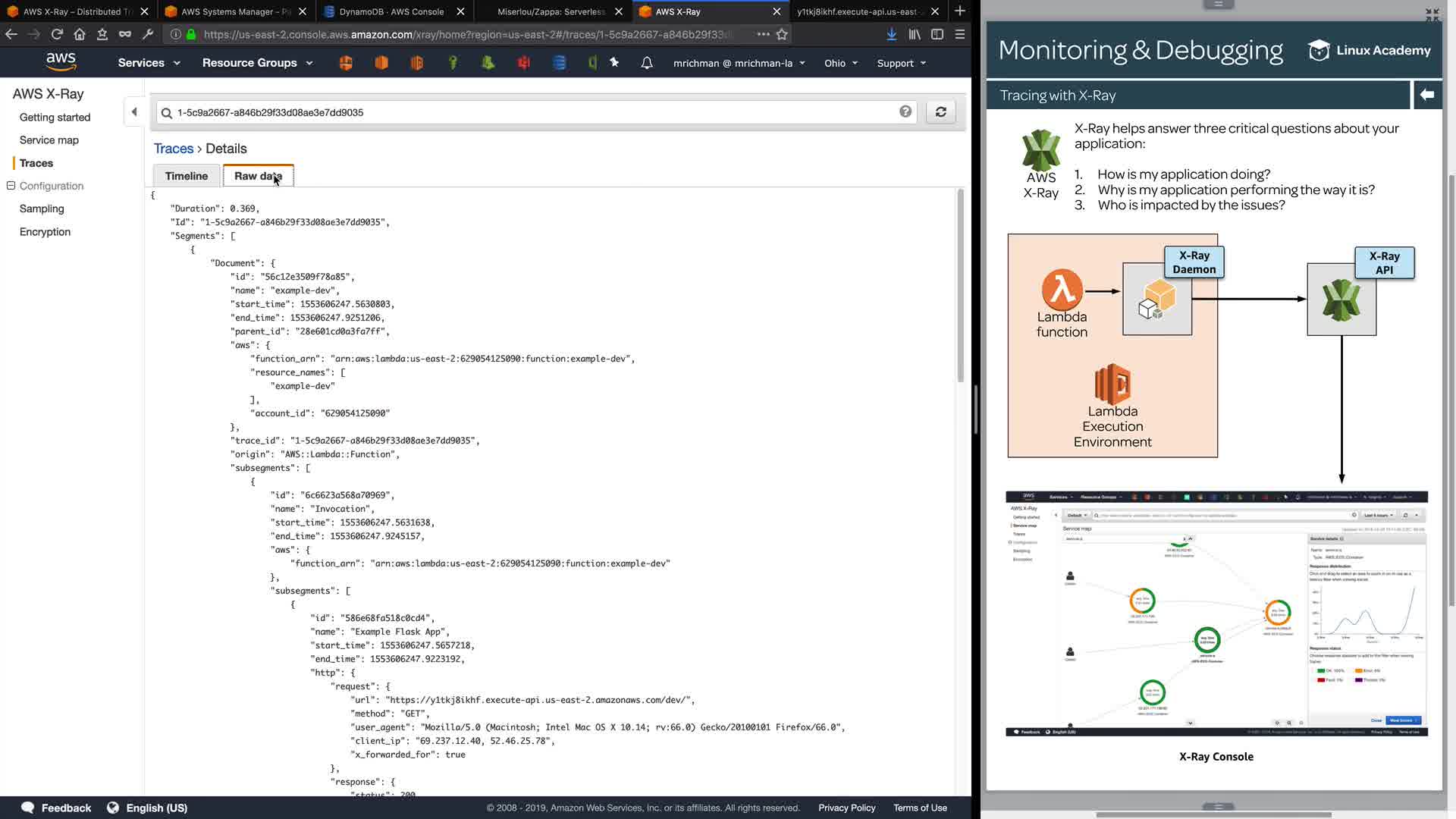1456x819 pixels.
Task: Click the trace ID search field
Action: point(531,112)
